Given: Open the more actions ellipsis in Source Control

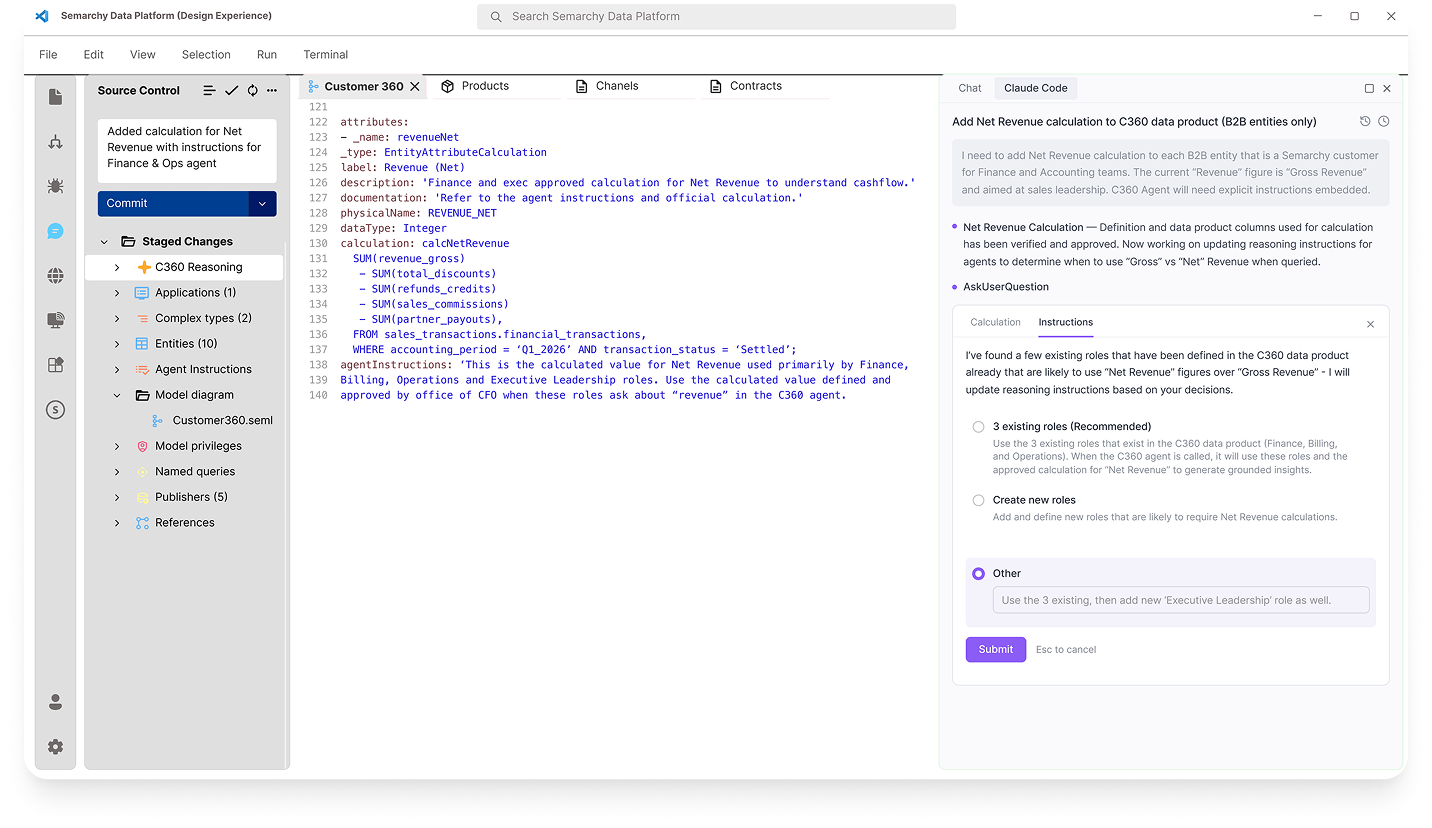Looking at the screenshot, I should pos(272,90).
